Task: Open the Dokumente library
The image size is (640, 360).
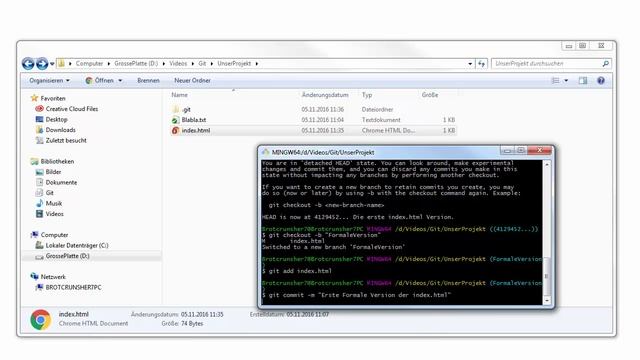Action: [x=61, y=182]
